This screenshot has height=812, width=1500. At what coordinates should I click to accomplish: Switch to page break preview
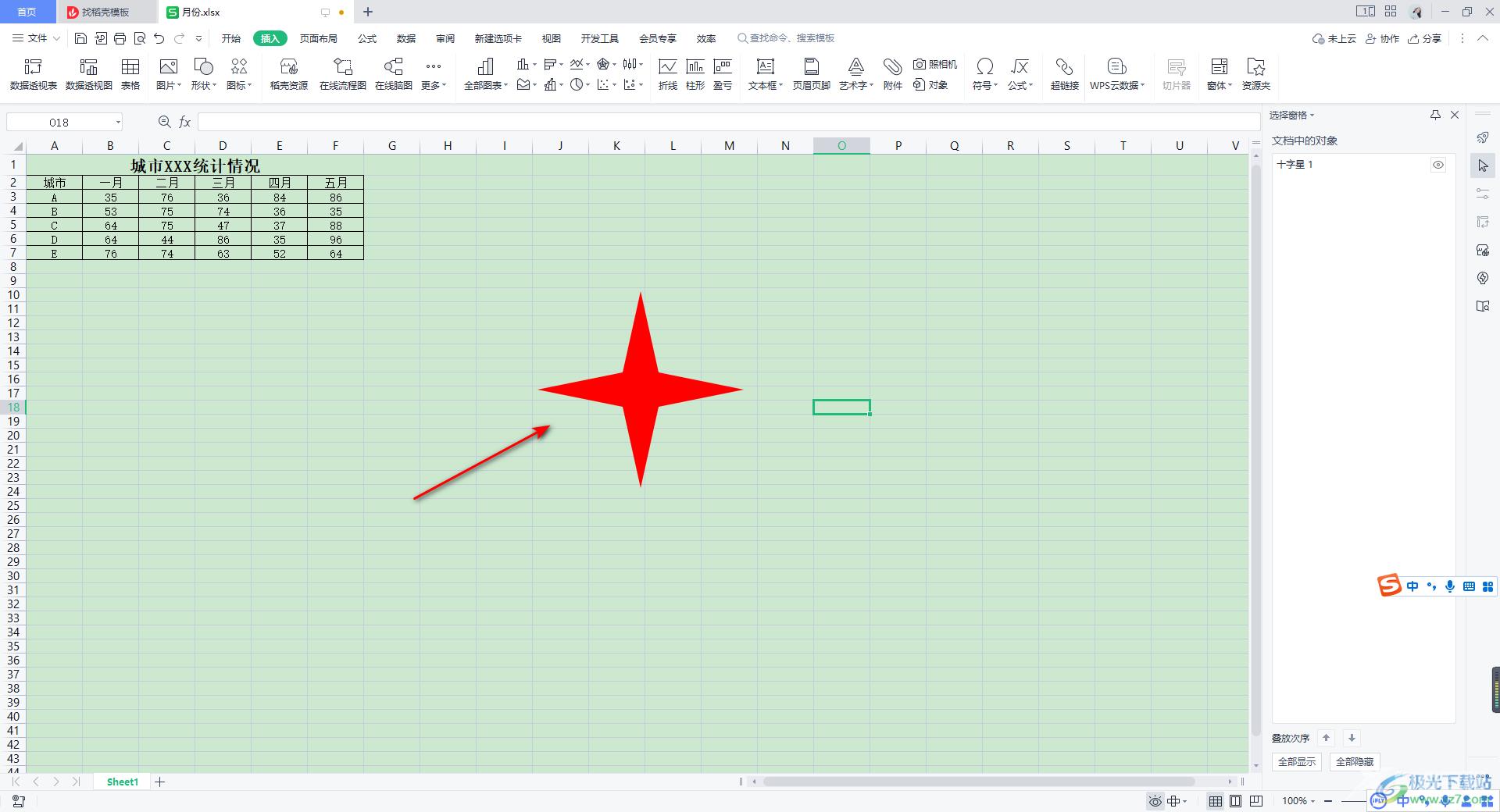pyautogui.click(x=1256, y=801)
